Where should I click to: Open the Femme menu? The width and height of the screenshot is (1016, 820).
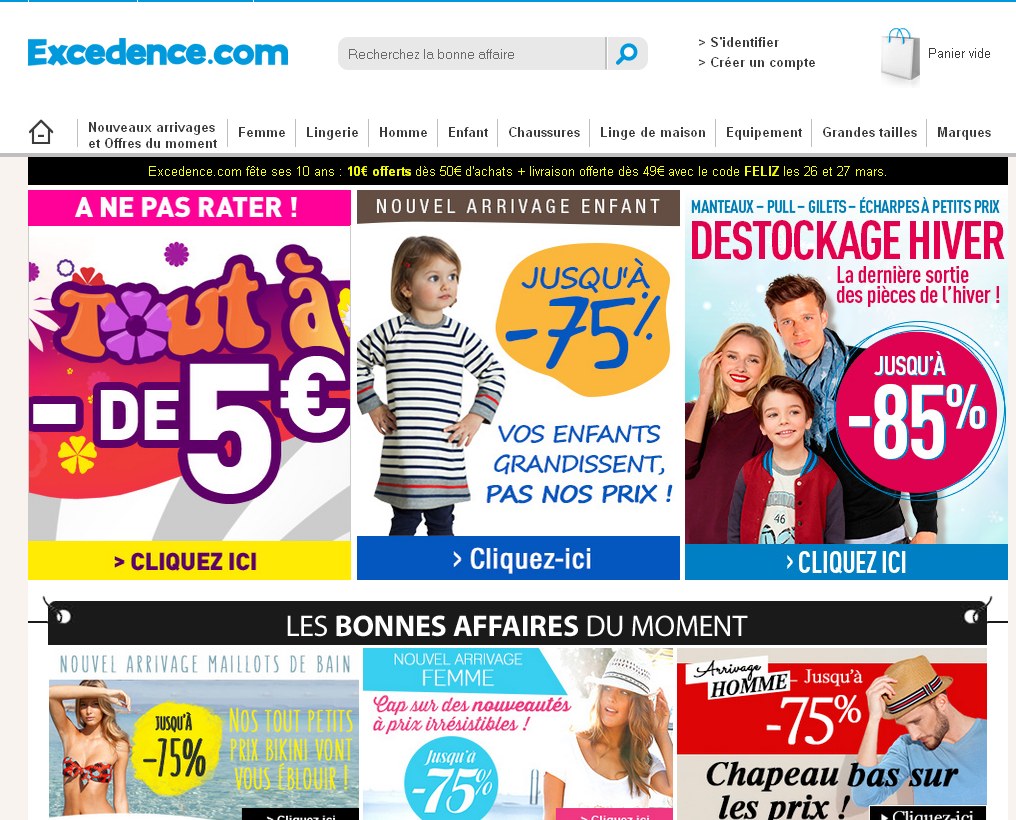coord(262,132)
